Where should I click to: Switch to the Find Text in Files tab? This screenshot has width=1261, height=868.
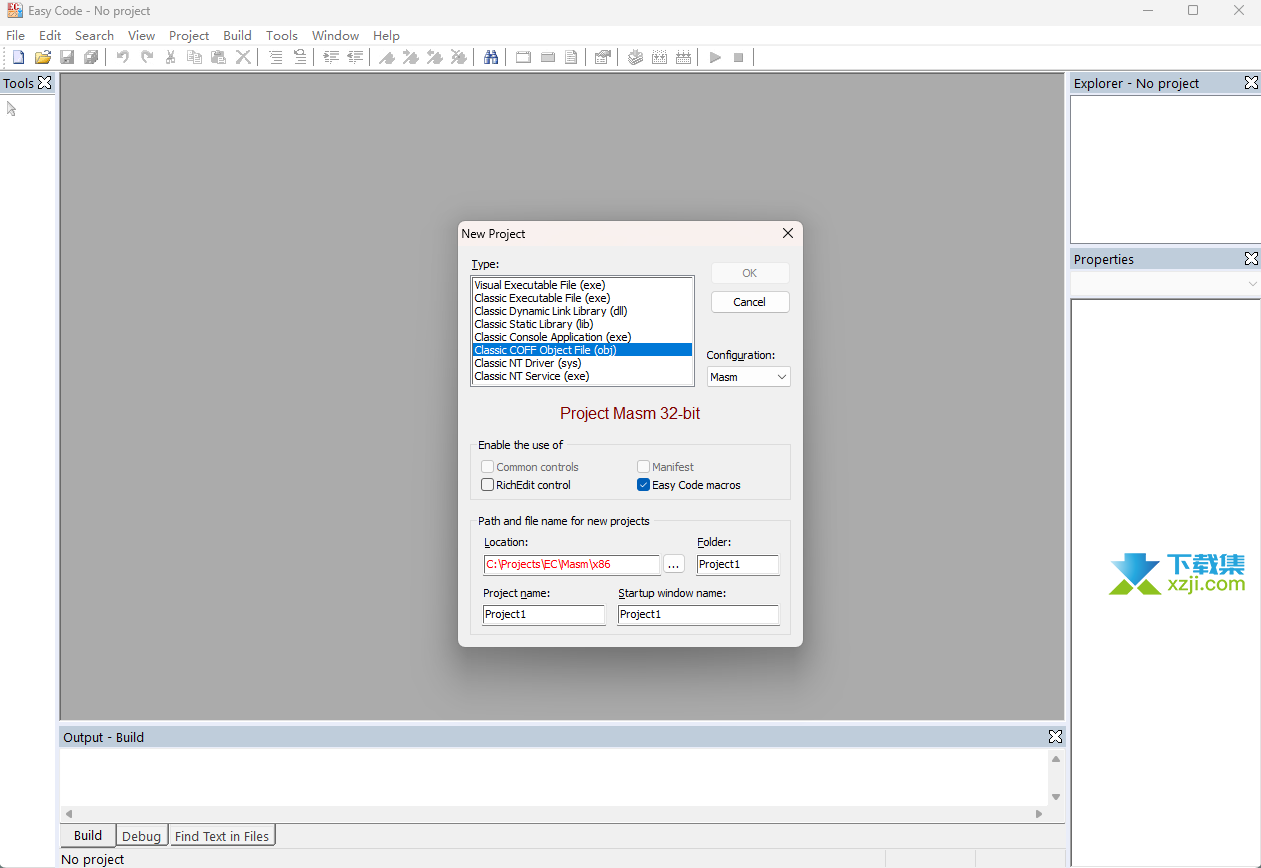coord(222,836)
